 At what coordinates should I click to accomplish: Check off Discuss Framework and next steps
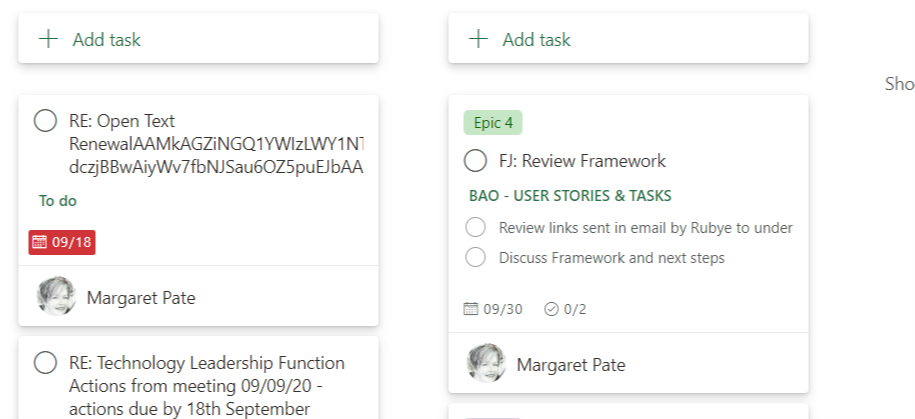[x=475, y=258]
